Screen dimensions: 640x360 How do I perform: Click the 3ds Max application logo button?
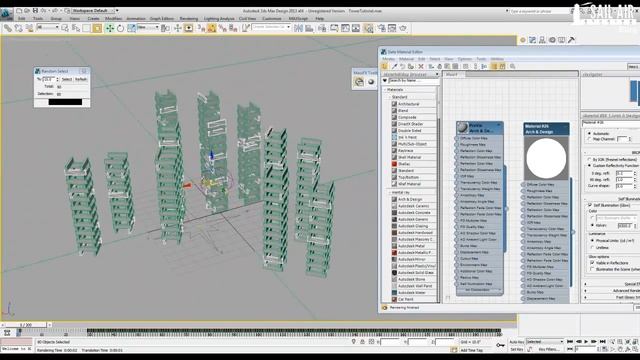tap(6, 13)
